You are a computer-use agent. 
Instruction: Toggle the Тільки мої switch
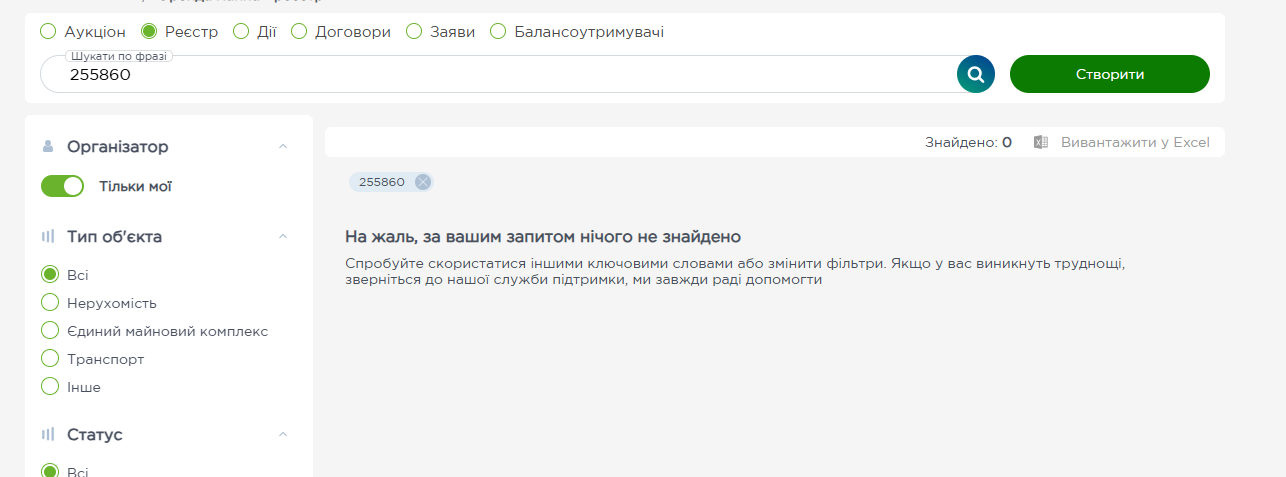point(62,186)
